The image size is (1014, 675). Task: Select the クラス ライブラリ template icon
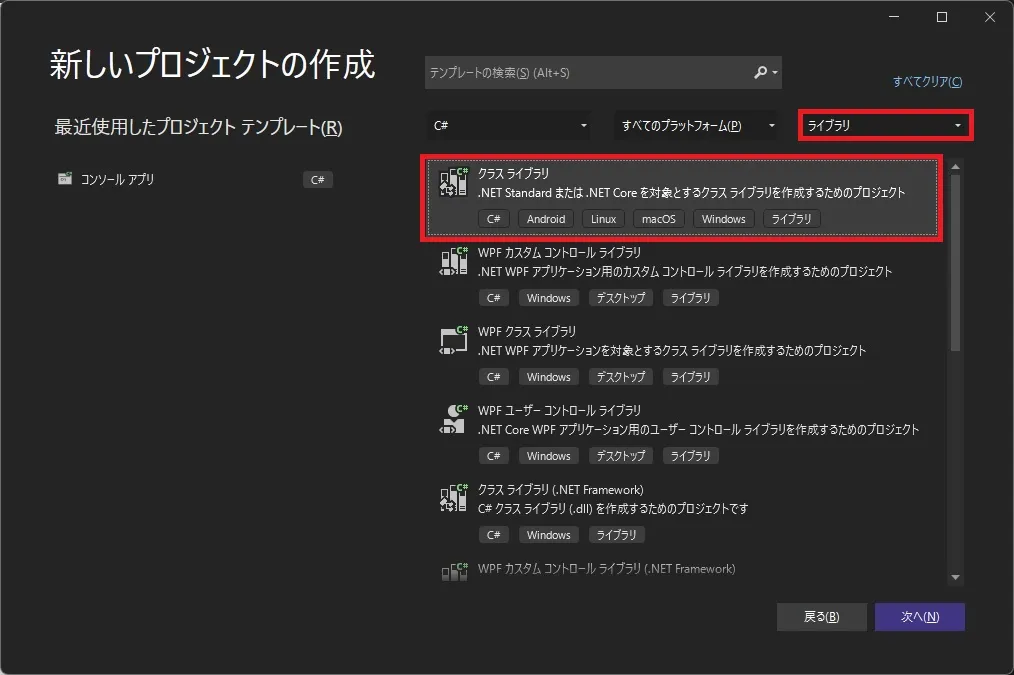click(x=453, y=183)
